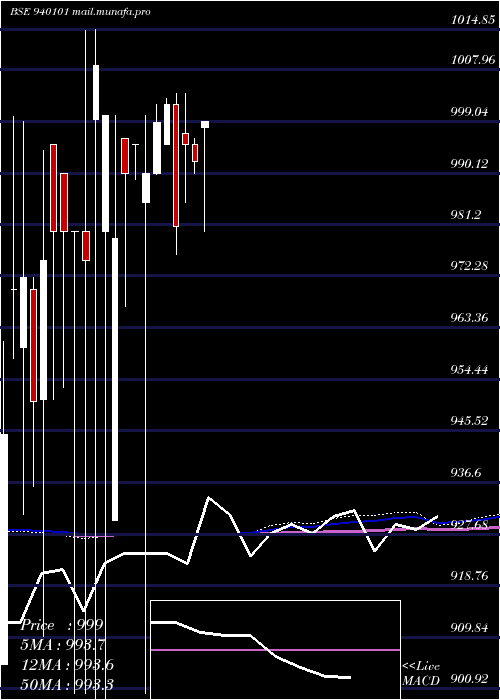Screen dimensions: 500x700
Task: Click the 954.44 price axis label
Action: point(469,370)
